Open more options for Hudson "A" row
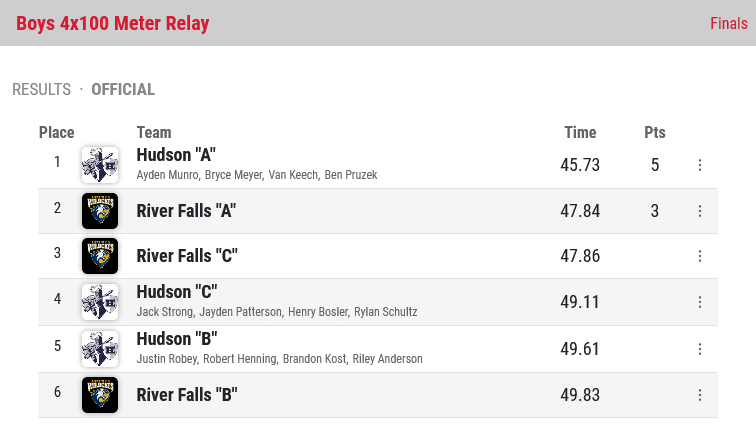Screen dimensions: 756x427 click(700, 165)
